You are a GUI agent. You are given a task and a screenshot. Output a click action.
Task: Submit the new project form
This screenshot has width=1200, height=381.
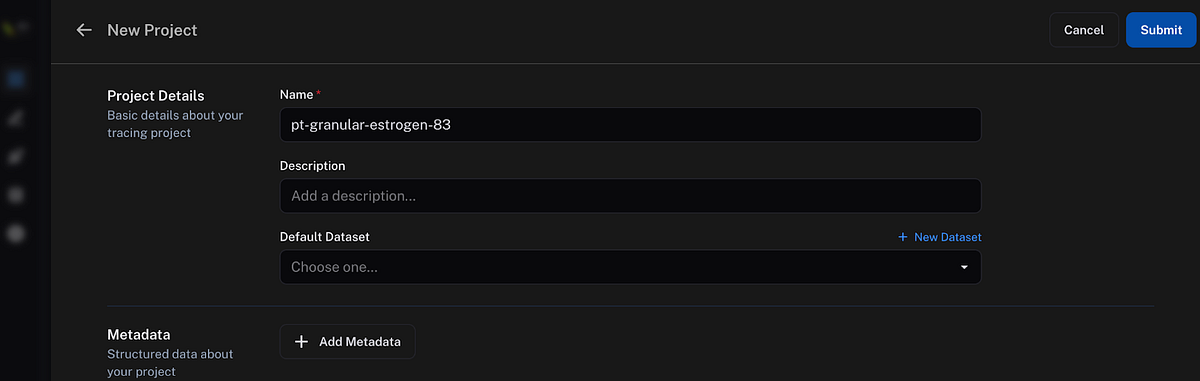point(1161,30)
